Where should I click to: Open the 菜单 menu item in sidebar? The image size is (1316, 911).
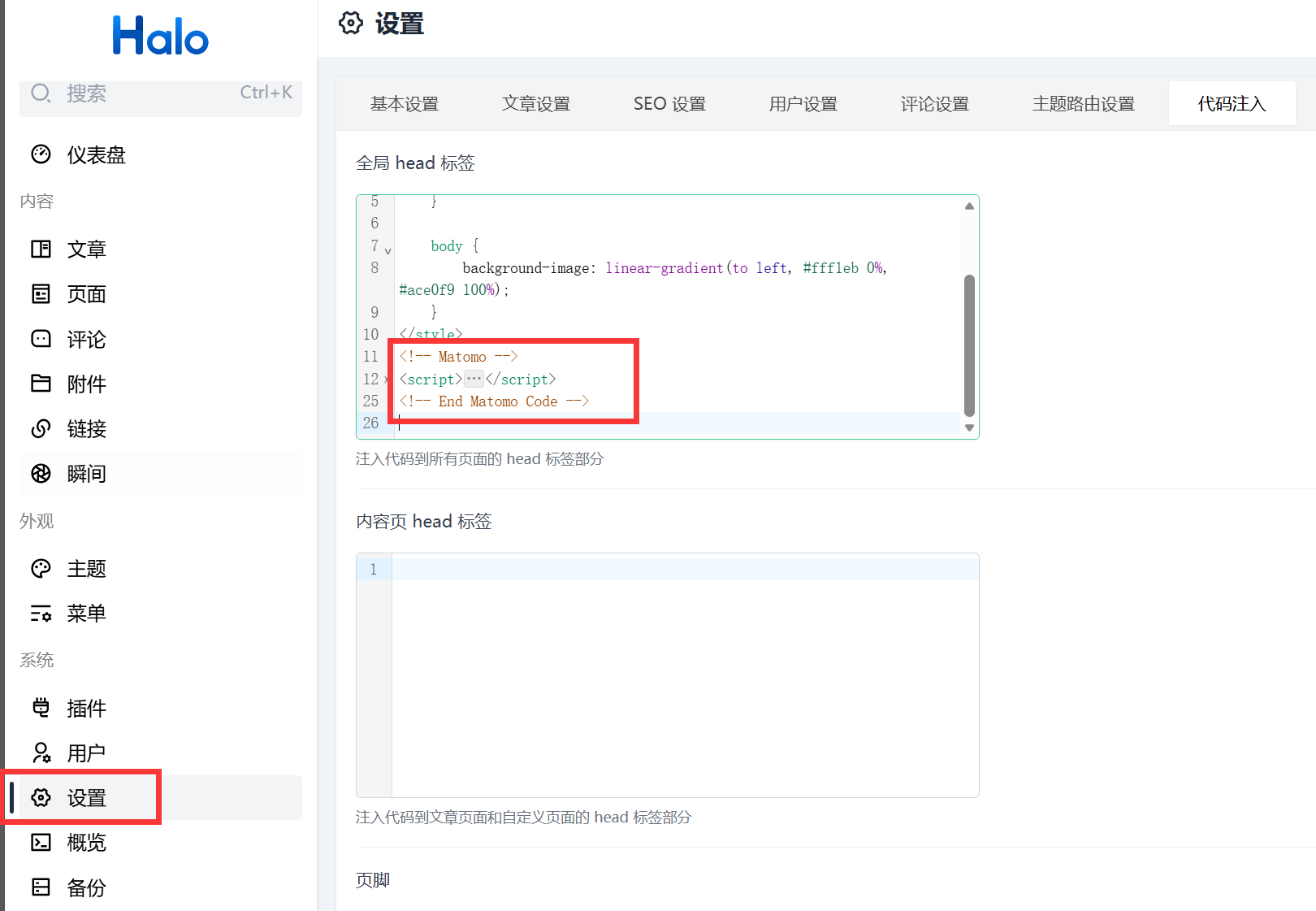[87, 614]
